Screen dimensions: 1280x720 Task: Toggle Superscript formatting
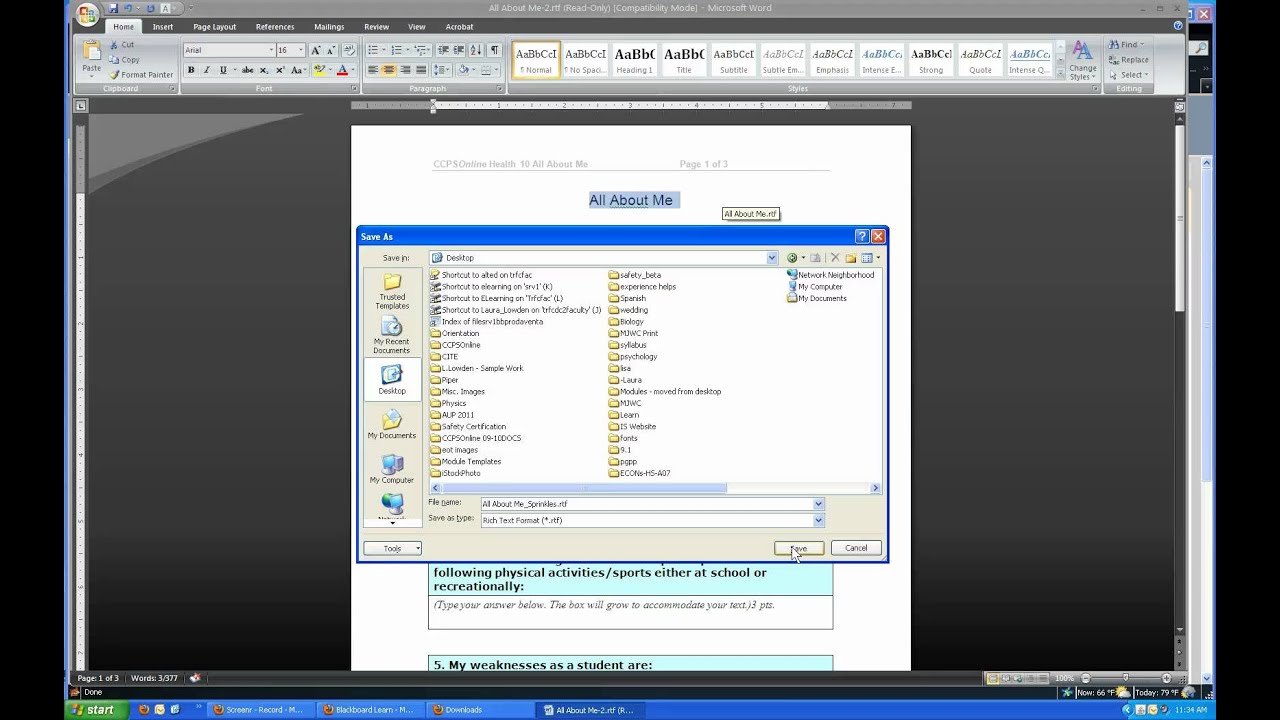coord(281,70)
